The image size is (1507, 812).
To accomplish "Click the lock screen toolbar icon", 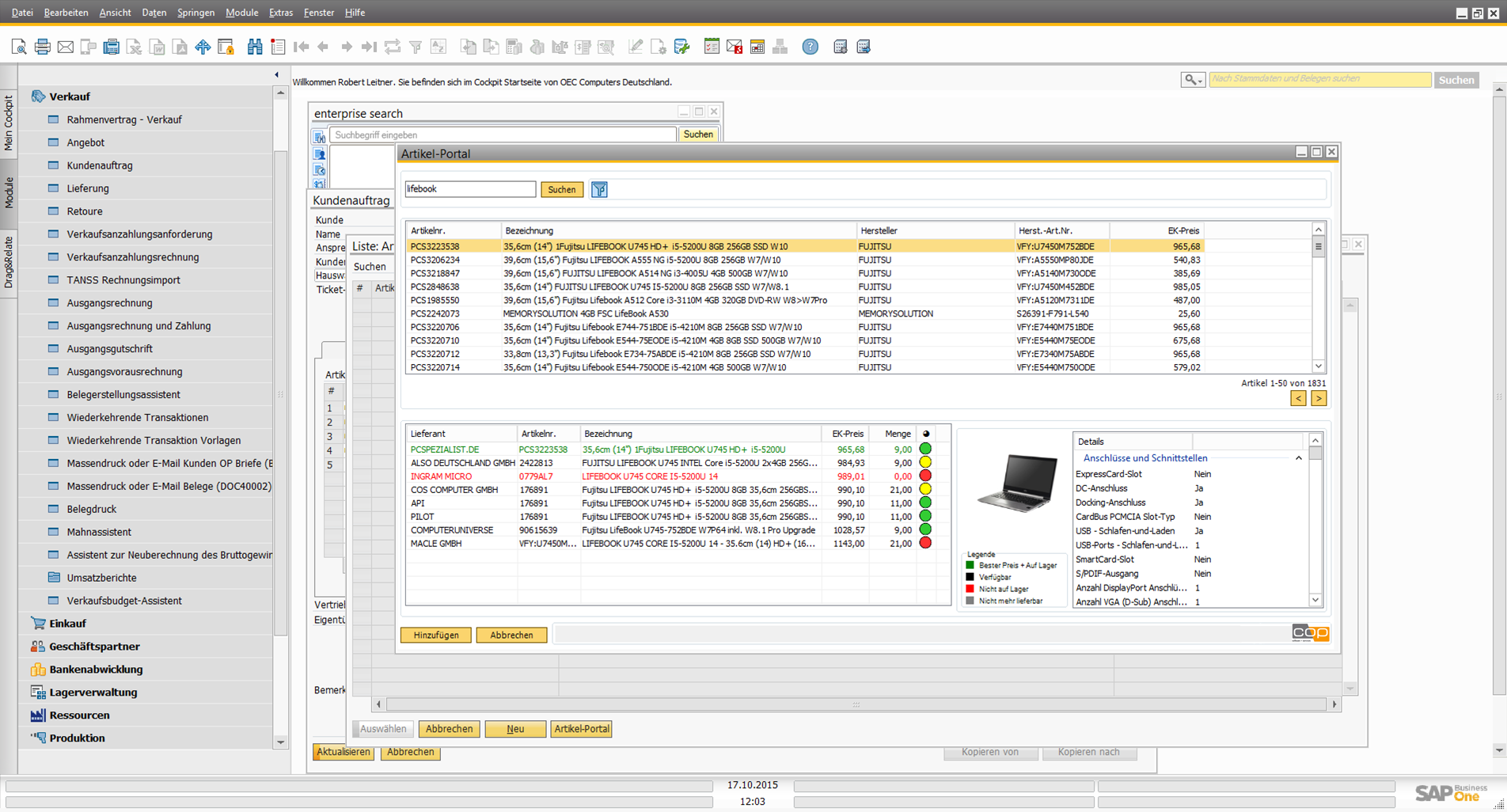I will (x=226, y=47).
